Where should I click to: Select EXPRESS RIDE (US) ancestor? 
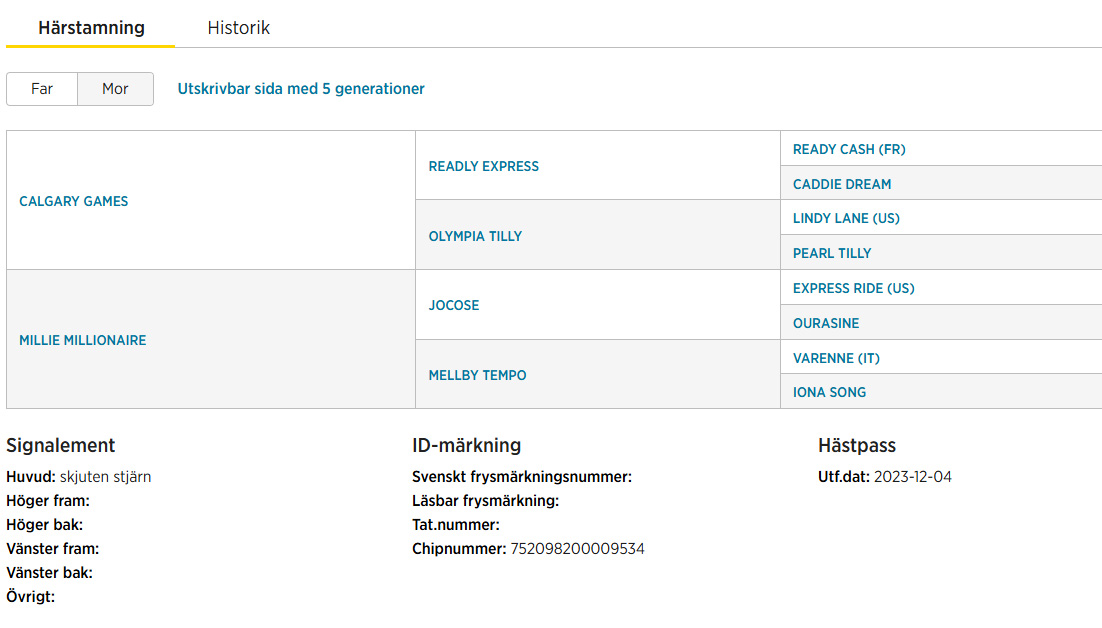(854, 289)
